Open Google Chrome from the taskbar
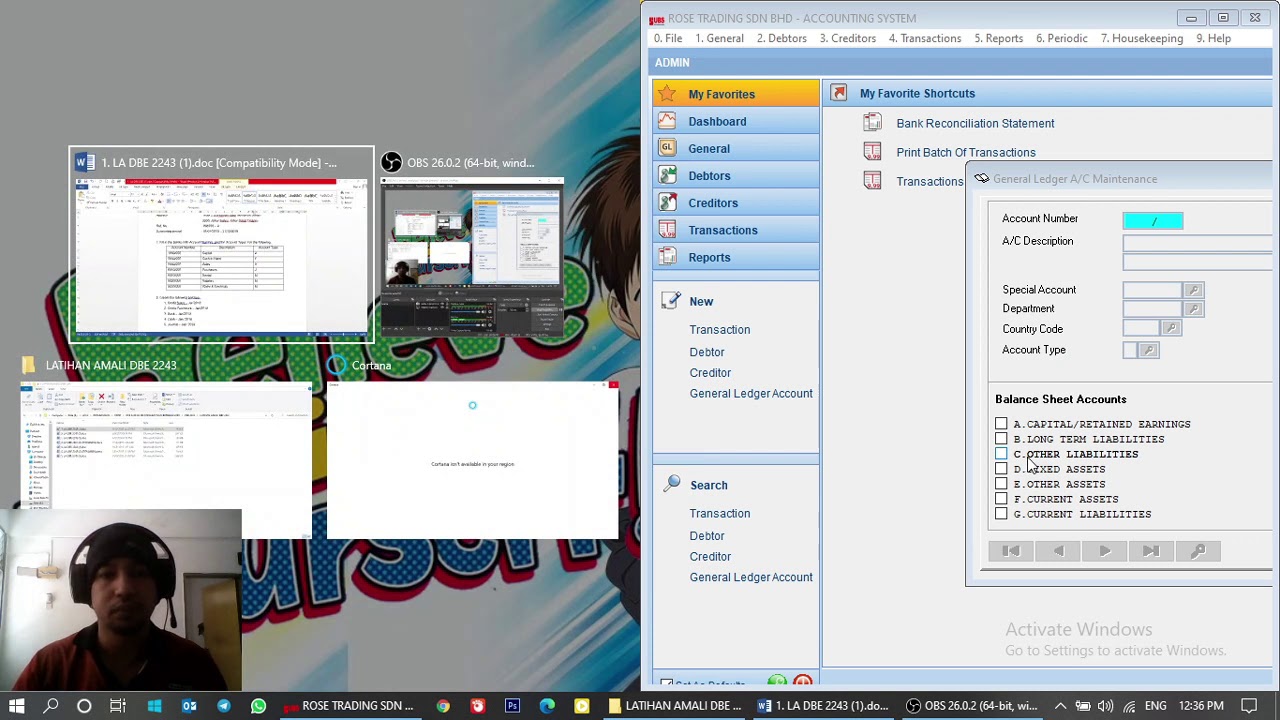 coord(443,706)
